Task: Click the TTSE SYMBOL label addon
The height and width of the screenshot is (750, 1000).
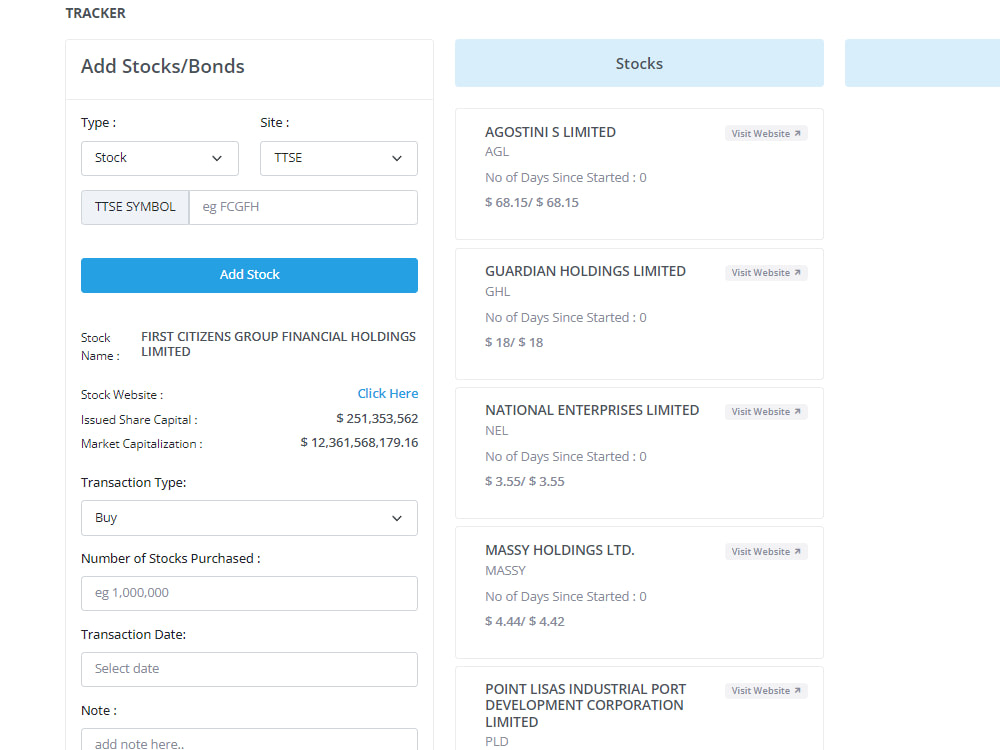Action: 135,207
